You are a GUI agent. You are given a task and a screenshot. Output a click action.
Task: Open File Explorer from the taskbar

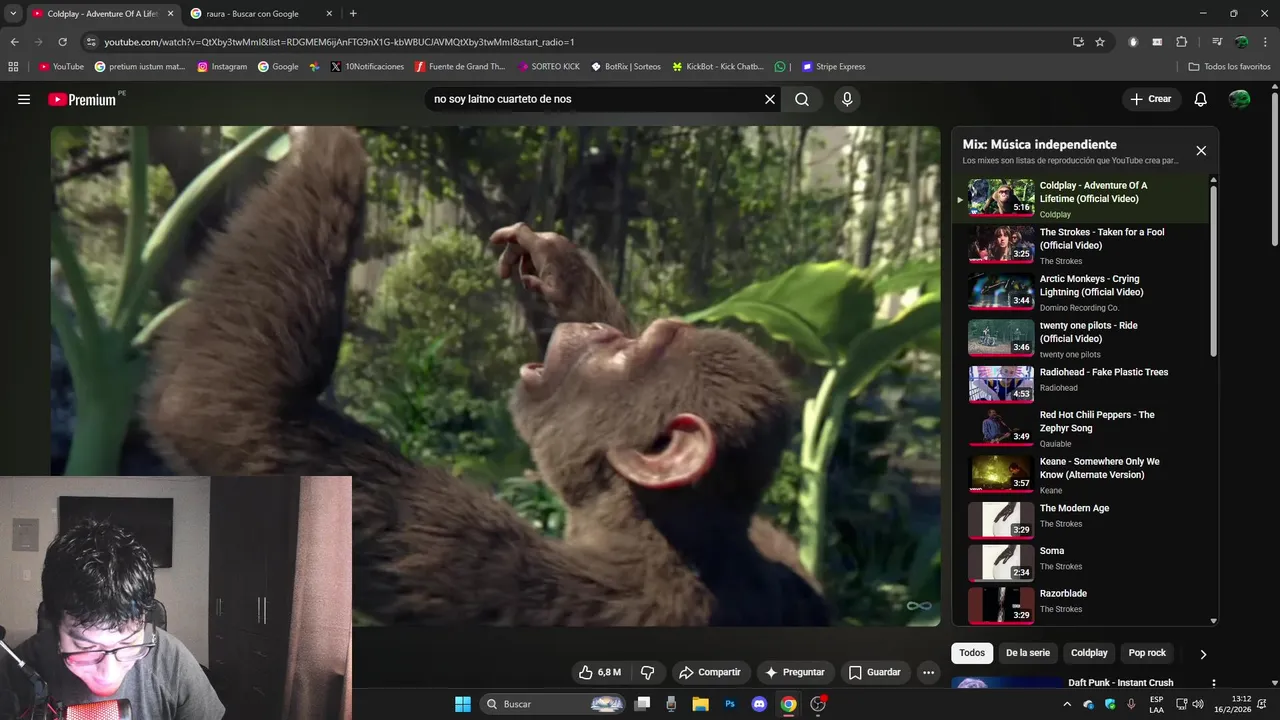coord(701,704)
